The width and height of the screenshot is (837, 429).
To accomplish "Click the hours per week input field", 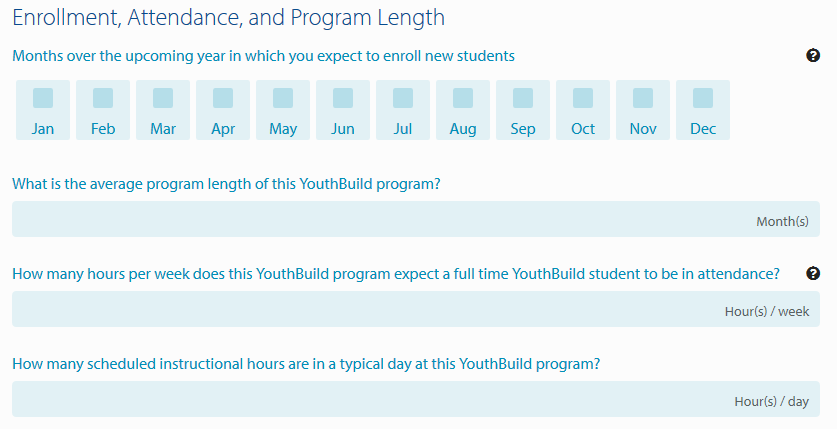I will tap(380, 310).
